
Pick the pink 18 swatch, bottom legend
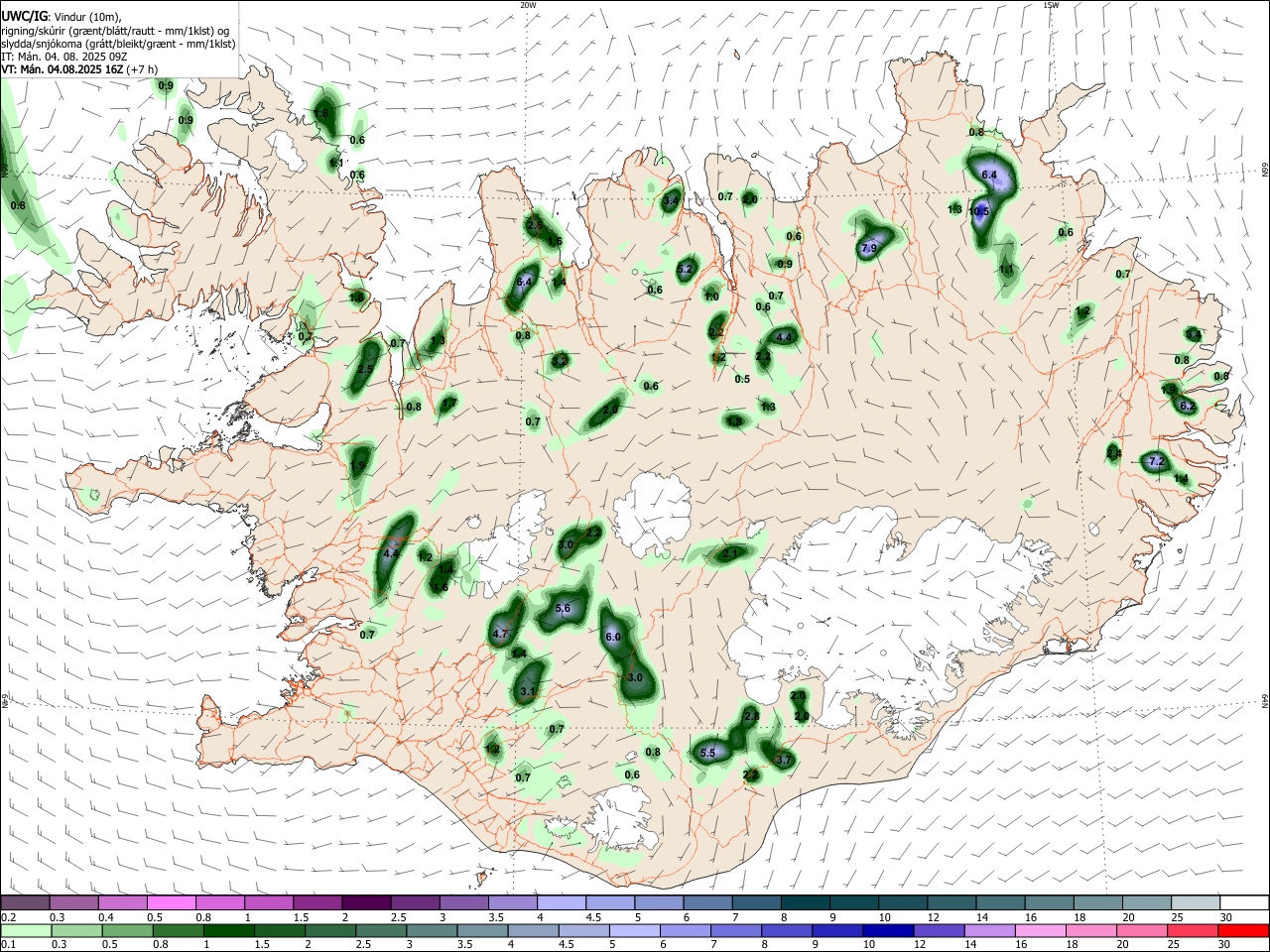pyautogui.click(x=1093, y=930)
